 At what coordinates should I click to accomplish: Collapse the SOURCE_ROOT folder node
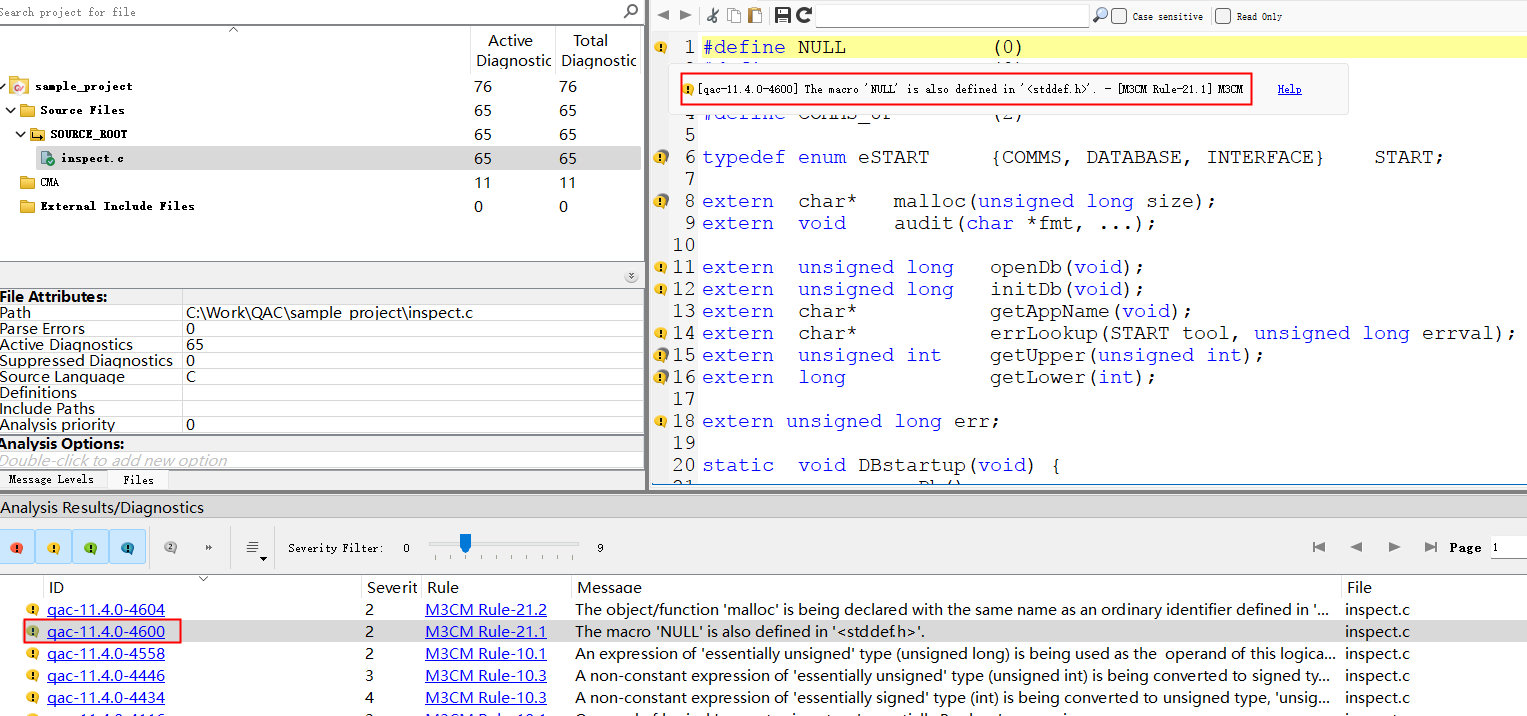(x=21, y=134)
